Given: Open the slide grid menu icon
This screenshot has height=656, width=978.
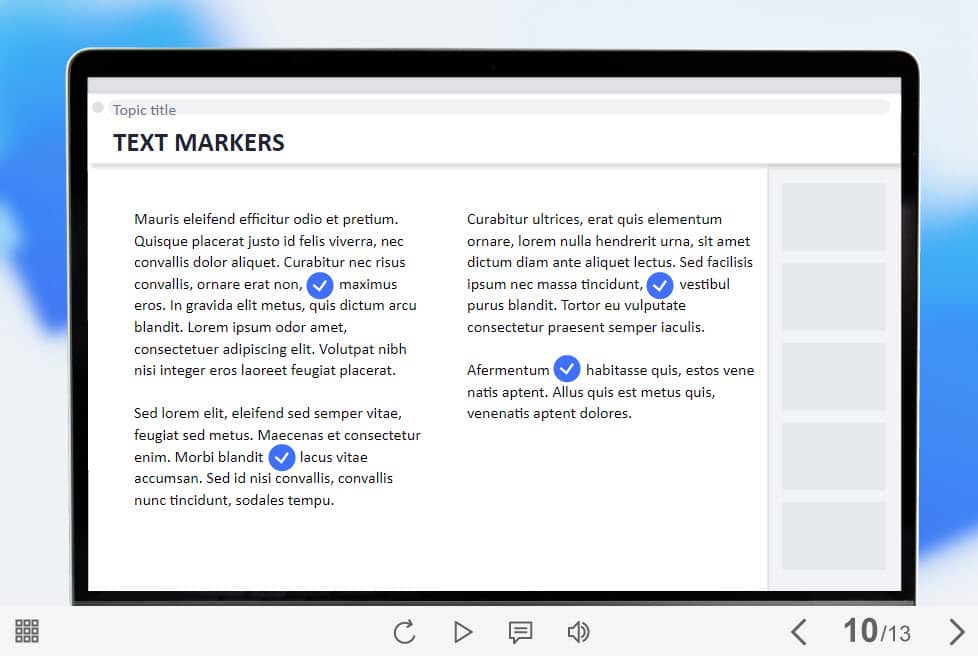Looking at the screenshot, I should 27,631.
